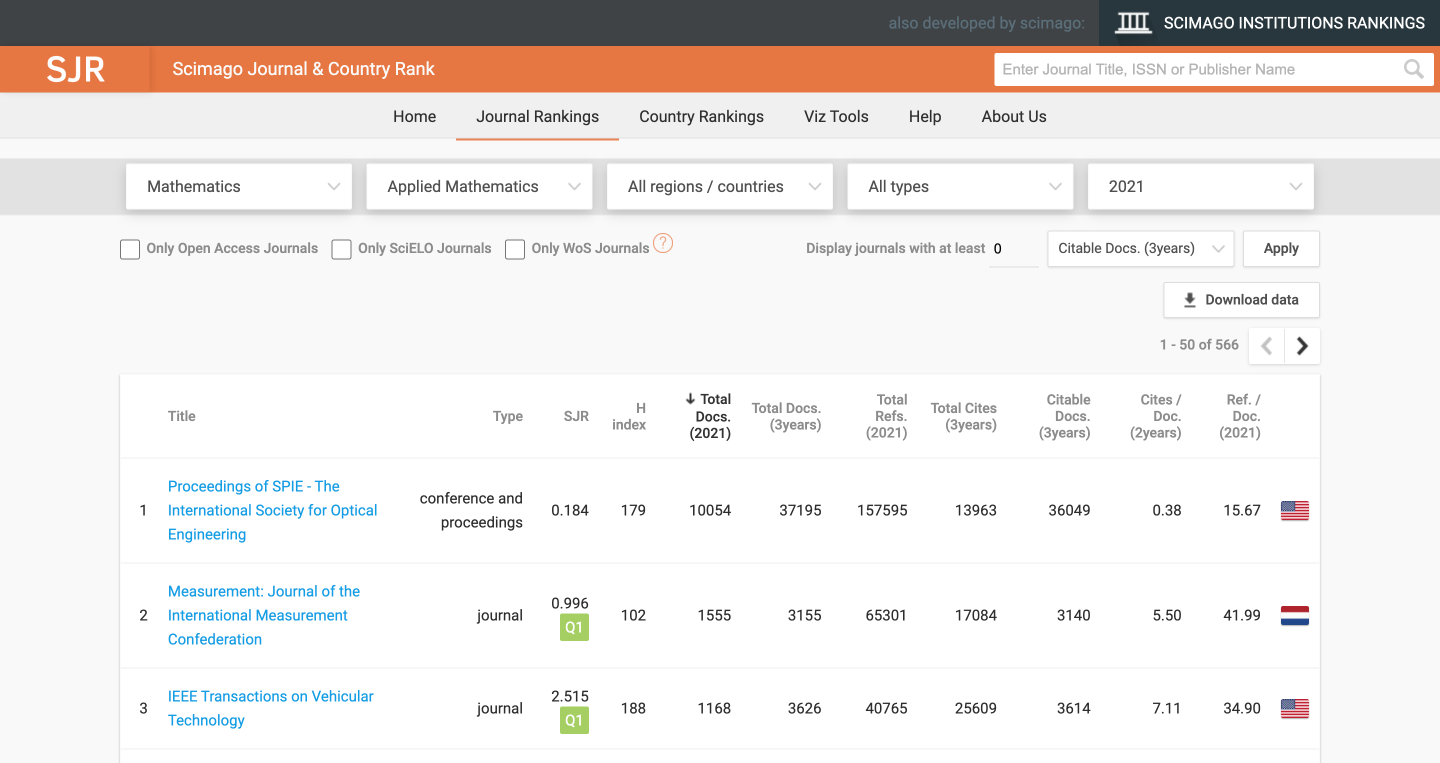This screenshot has width=1440, height=763.
Task: Click the '1 - 50 of 566' pagination text
Action: tap(1199, 344)
